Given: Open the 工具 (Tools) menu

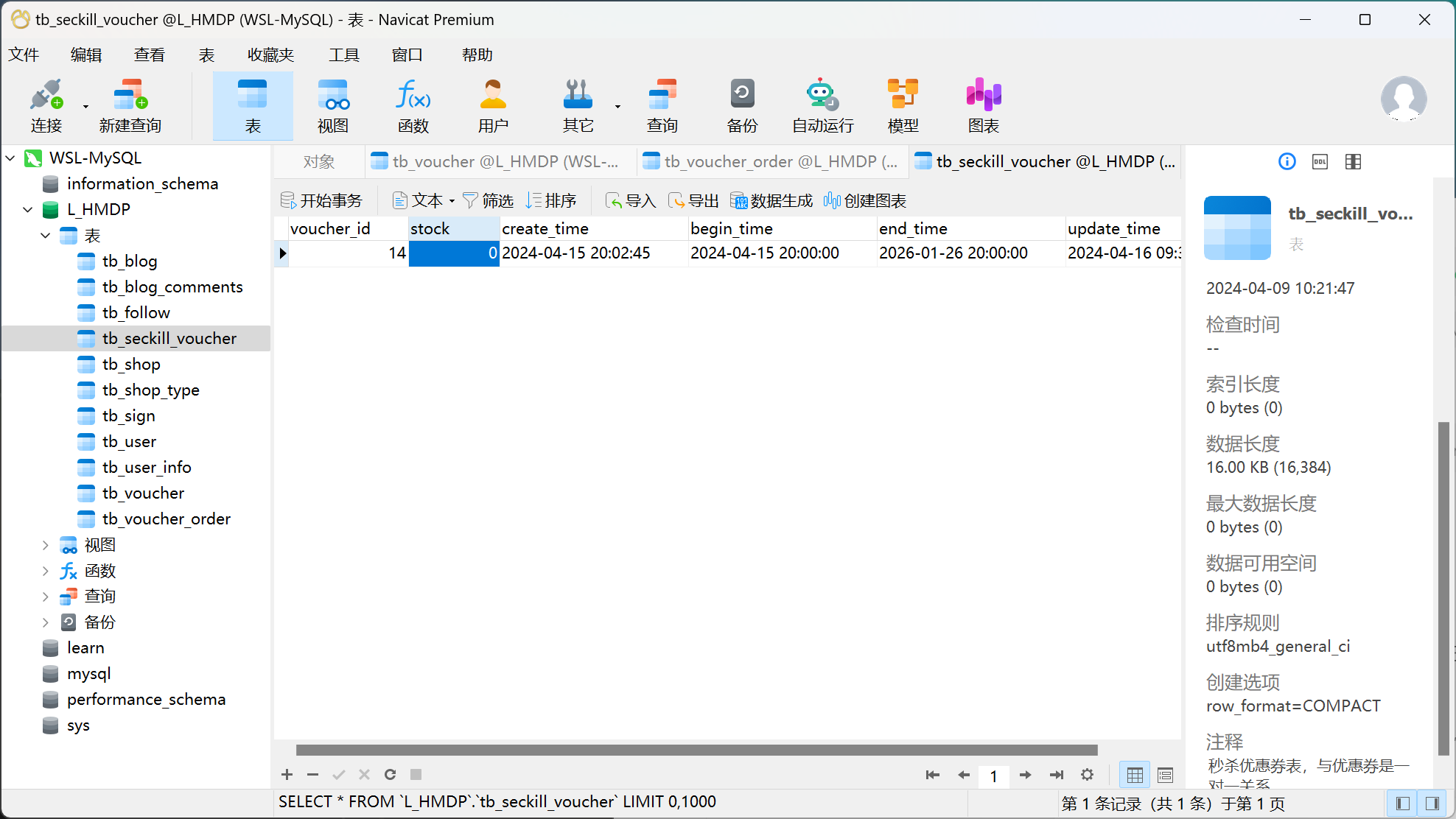Looking at the screenshot, I should click(343, 55).
